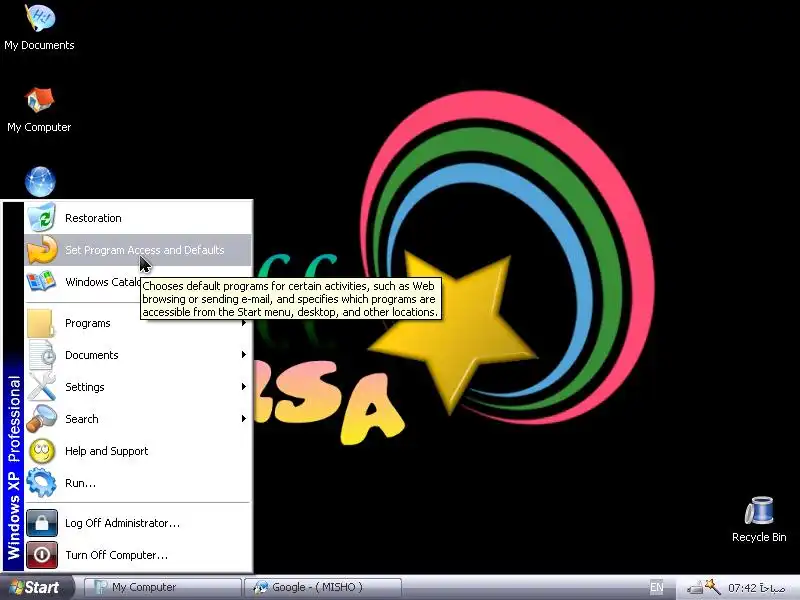Click the orange arrow Set Program Access icon
The image size is (800, 600).
pos(42,249)
